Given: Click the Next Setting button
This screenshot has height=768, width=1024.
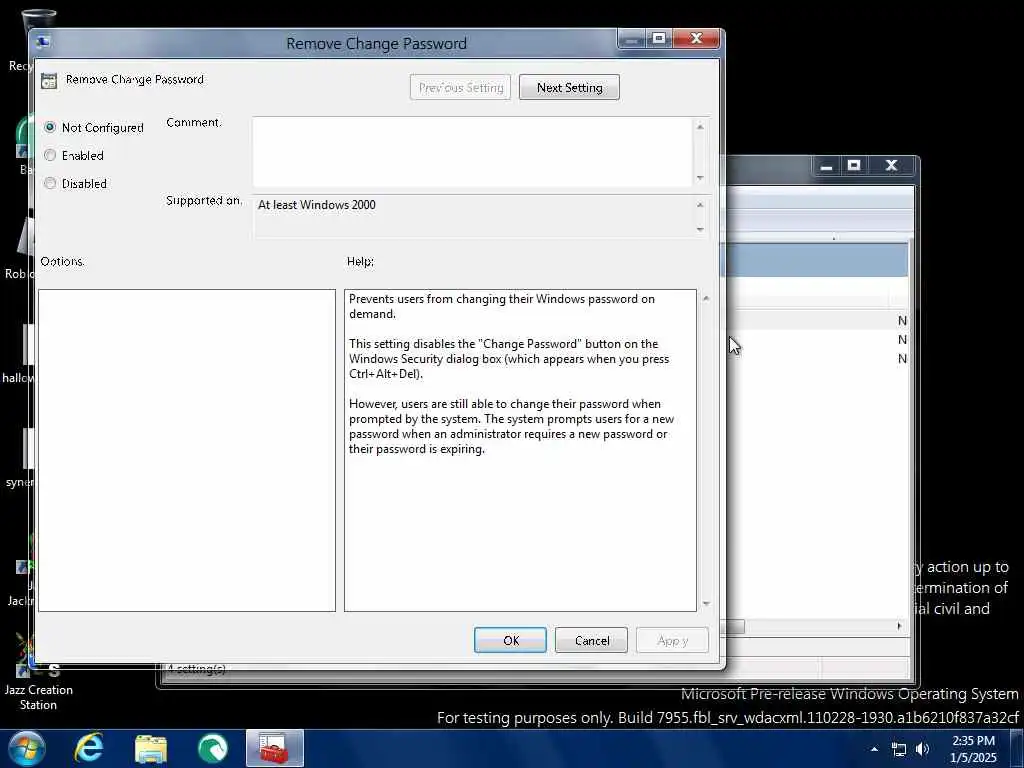Looking at the screenshot, I should pyautogui.click(x=569, y=88).
